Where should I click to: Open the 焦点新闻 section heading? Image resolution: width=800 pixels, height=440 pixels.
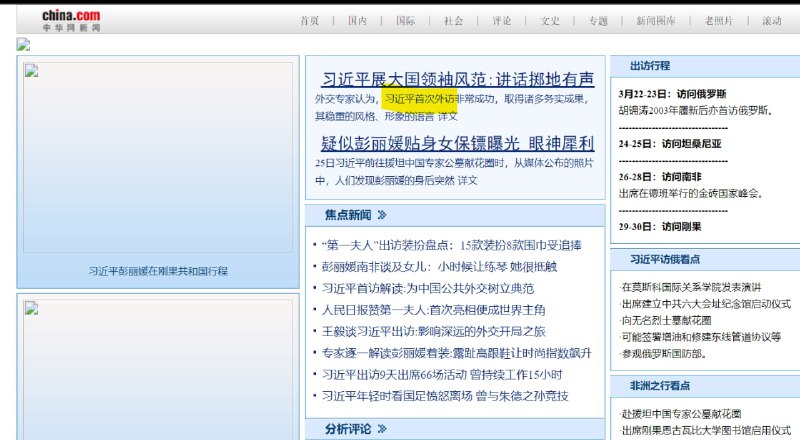pyautogui.click(x=348, y=215)
